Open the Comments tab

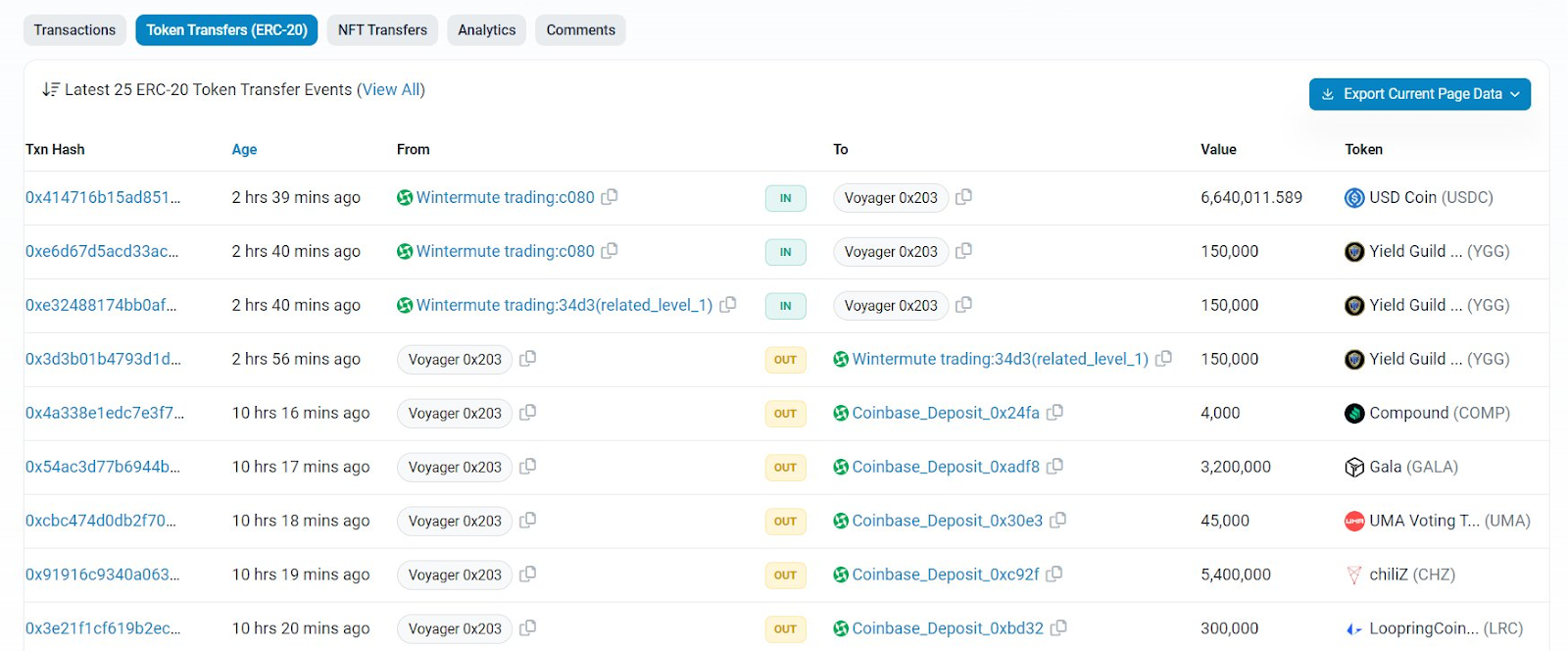tap(580, 30)
